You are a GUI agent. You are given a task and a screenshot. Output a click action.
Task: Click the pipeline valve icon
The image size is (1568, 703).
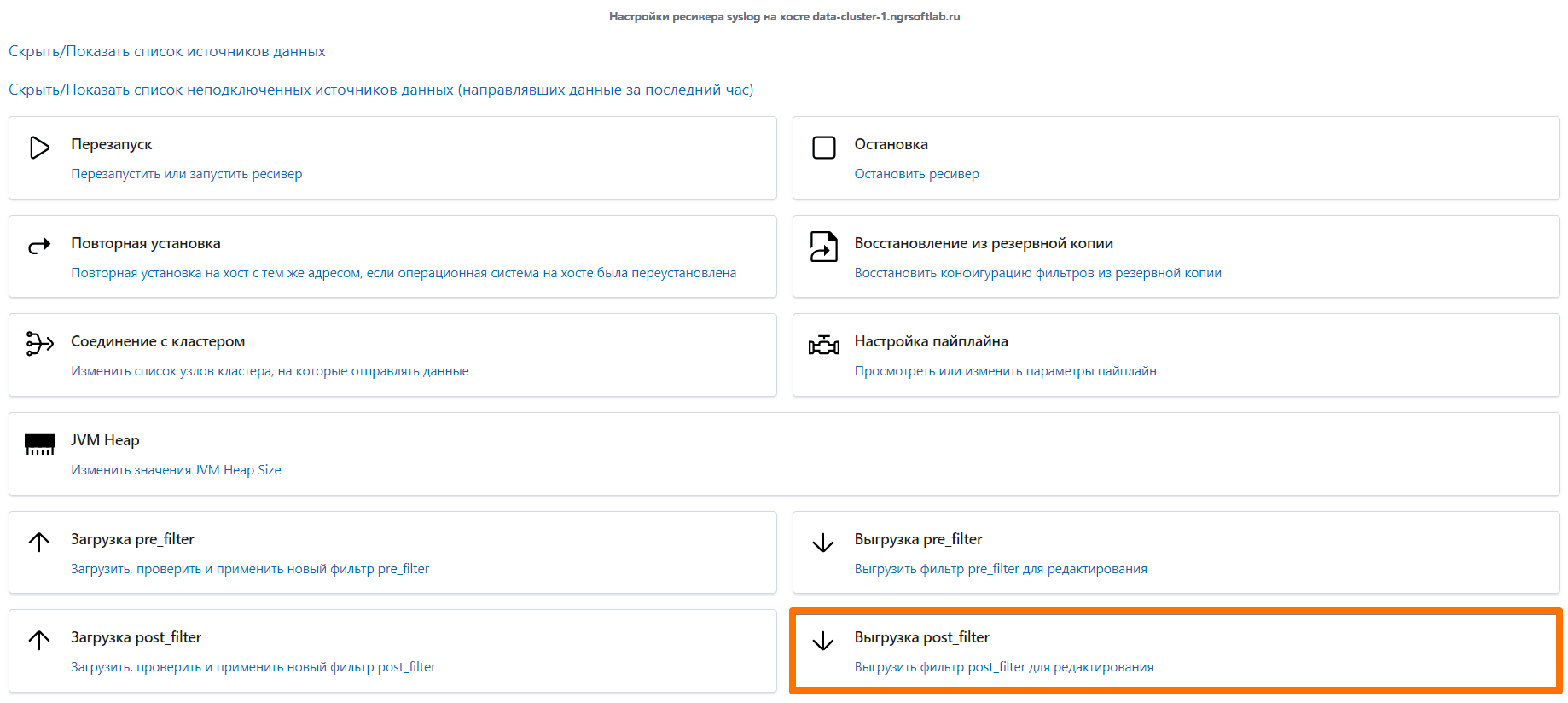point(824,345)
